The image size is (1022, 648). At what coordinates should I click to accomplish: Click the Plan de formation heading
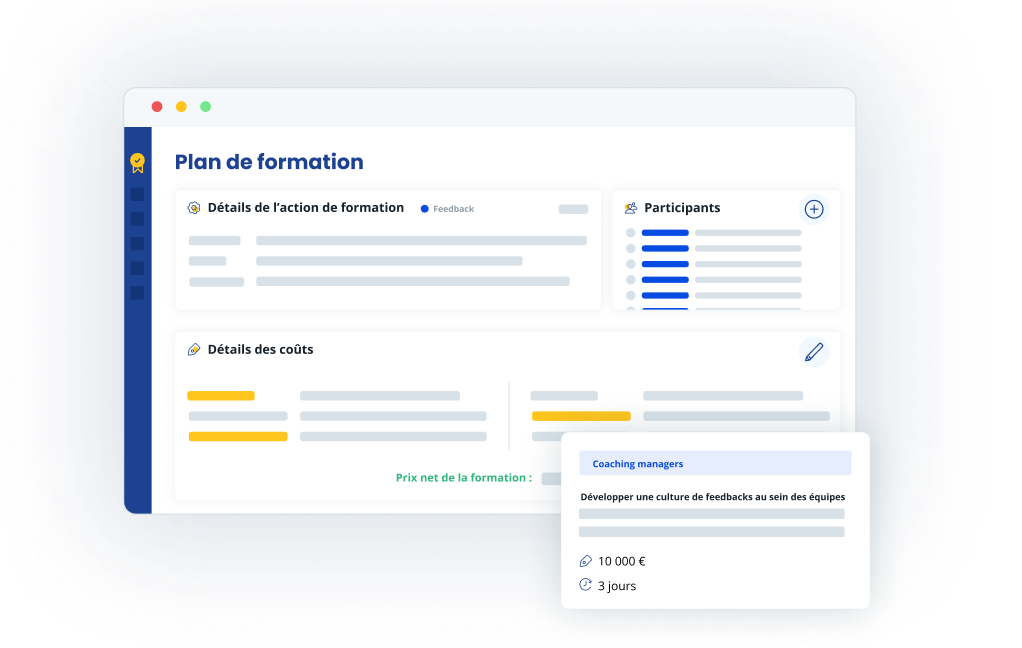[x=269, y=162]
